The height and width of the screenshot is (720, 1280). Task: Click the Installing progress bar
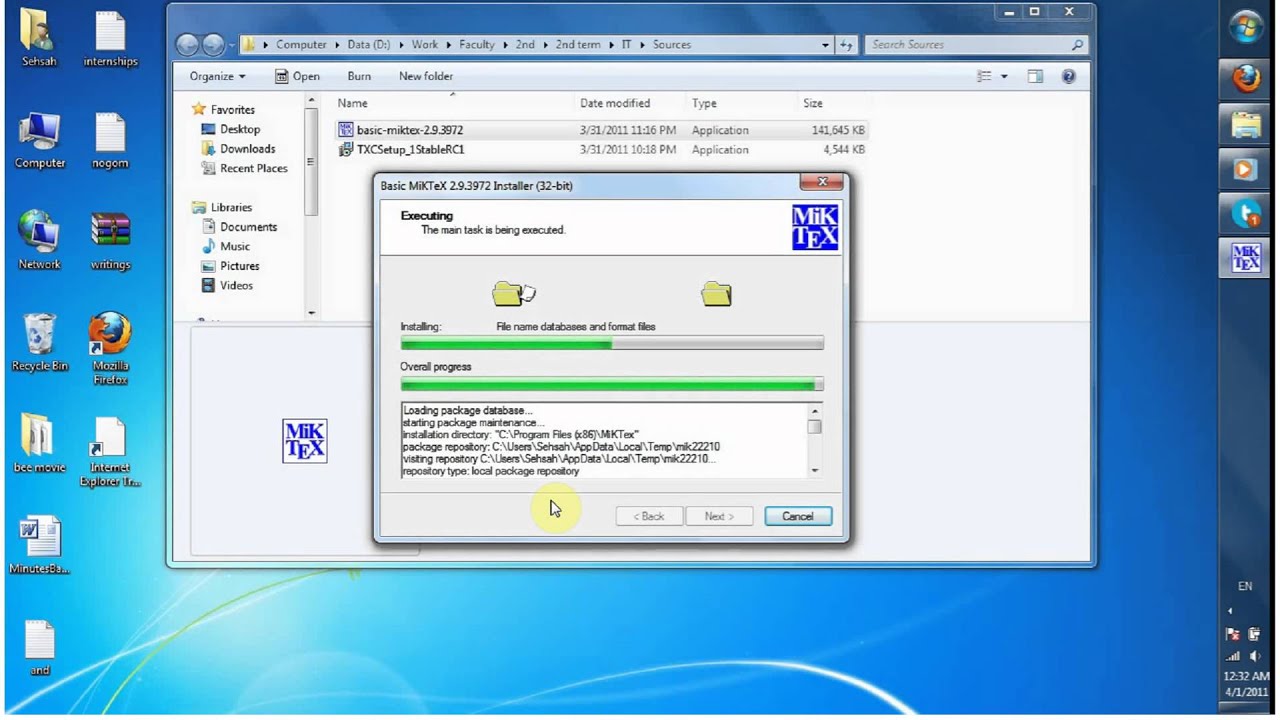point(612,344)
